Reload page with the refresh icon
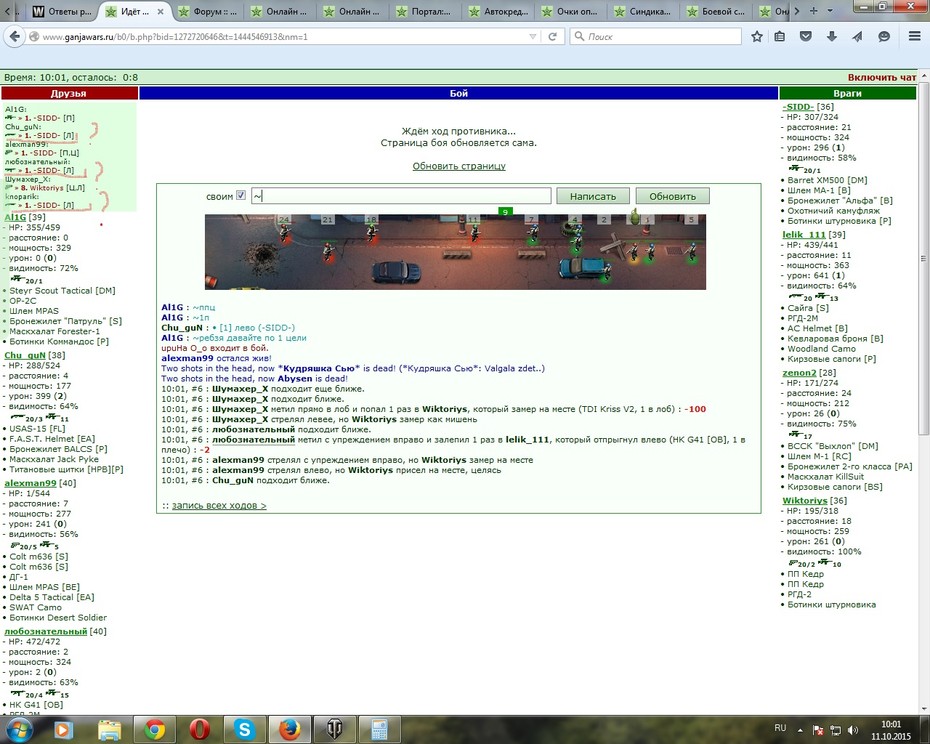Screen dimensions: 930x744 coord(552,37)
